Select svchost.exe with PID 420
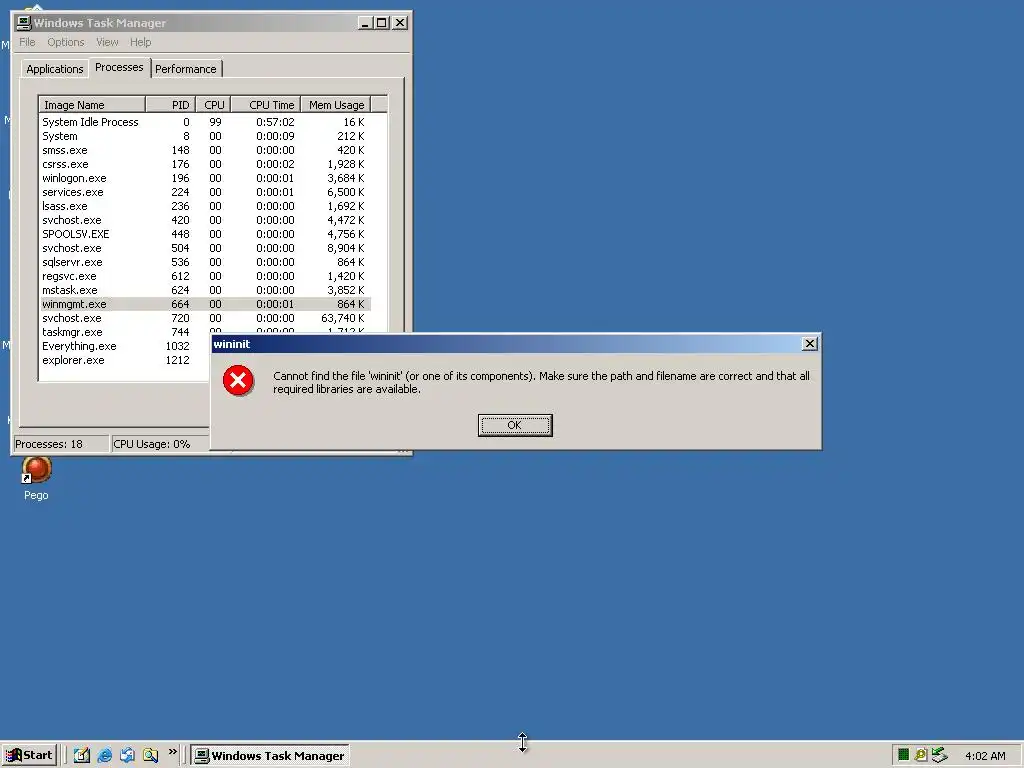The image size is (1024, 768). coord(205,220)
